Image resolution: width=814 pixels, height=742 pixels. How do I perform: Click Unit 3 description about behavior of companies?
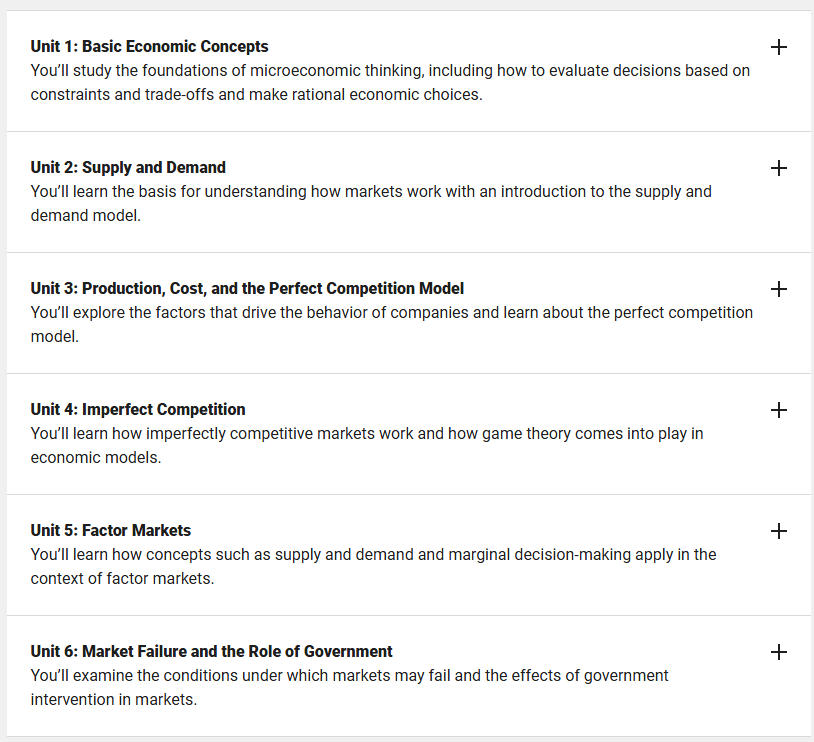pyautogui.click(x=392, y=325)
